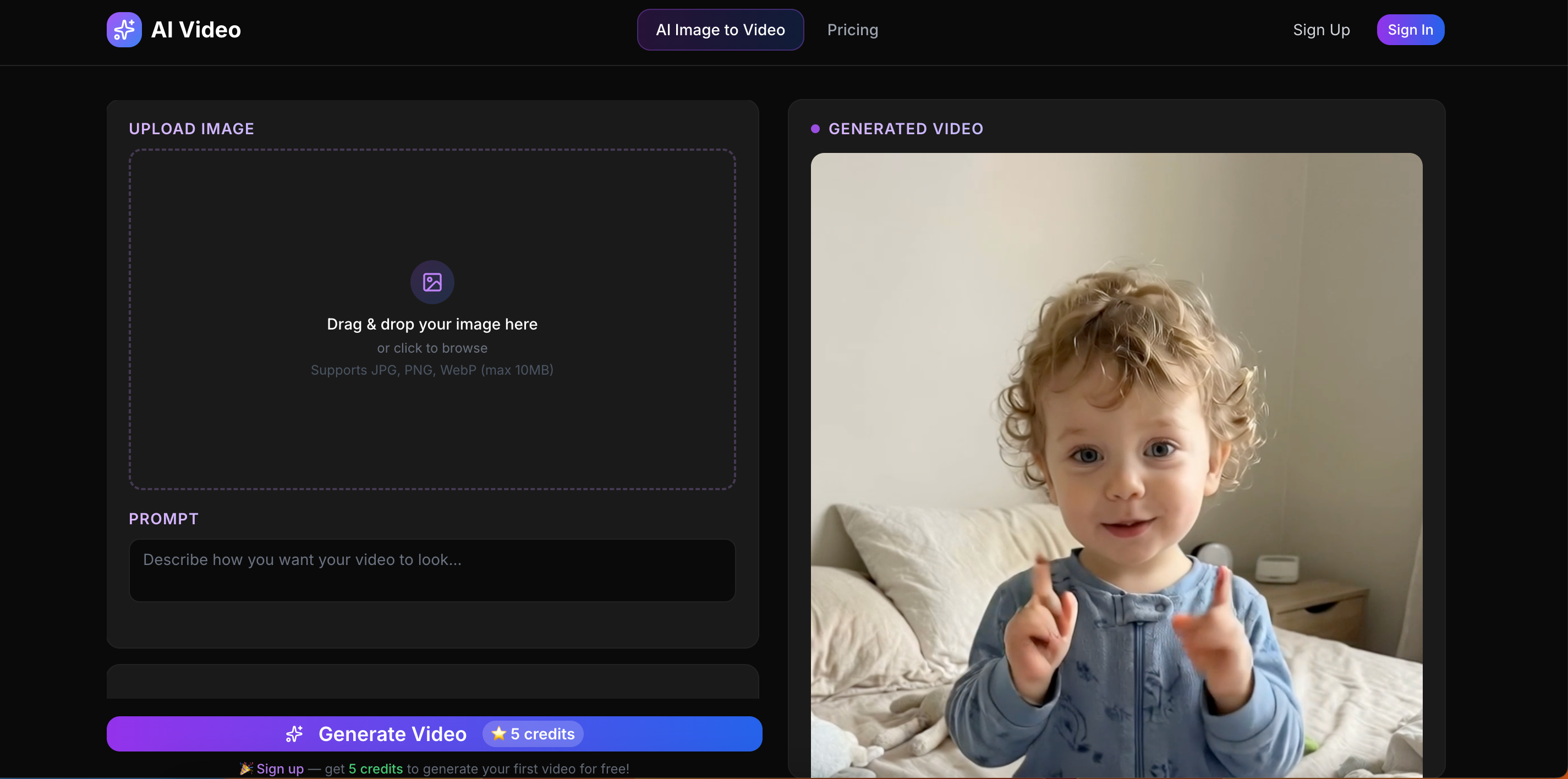
Task: Click the AI Video brand name text
Action: click(196, 30)
